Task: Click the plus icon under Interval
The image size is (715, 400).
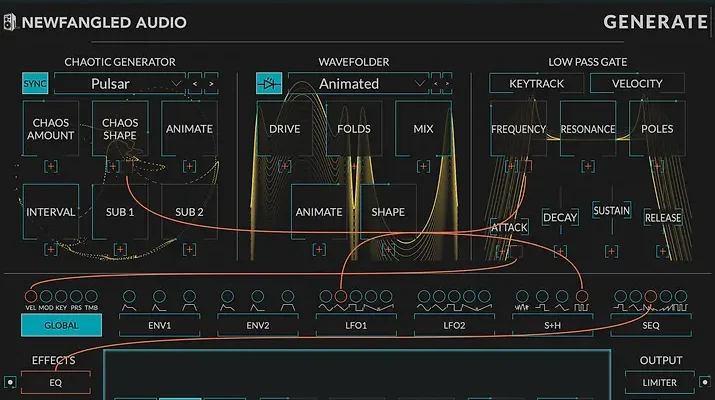Action: tap(50, 249)
